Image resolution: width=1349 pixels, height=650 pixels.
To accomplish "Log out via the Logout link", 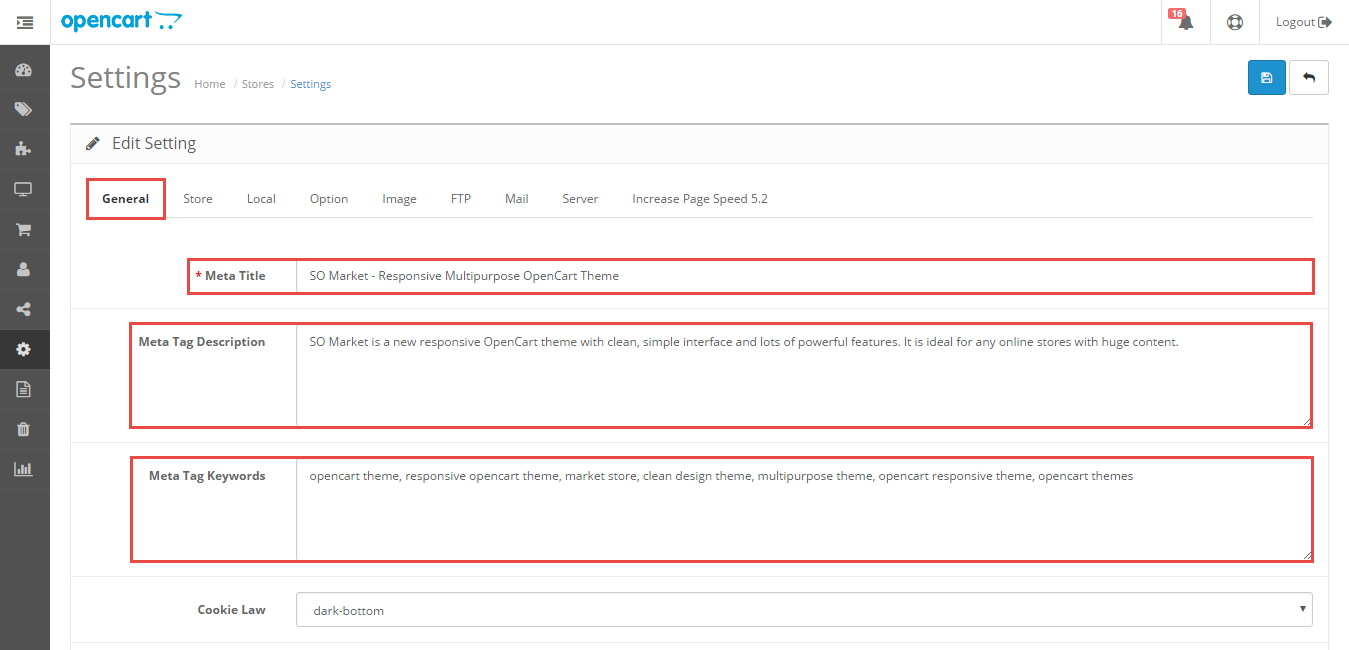I will tap(1304, 22).
